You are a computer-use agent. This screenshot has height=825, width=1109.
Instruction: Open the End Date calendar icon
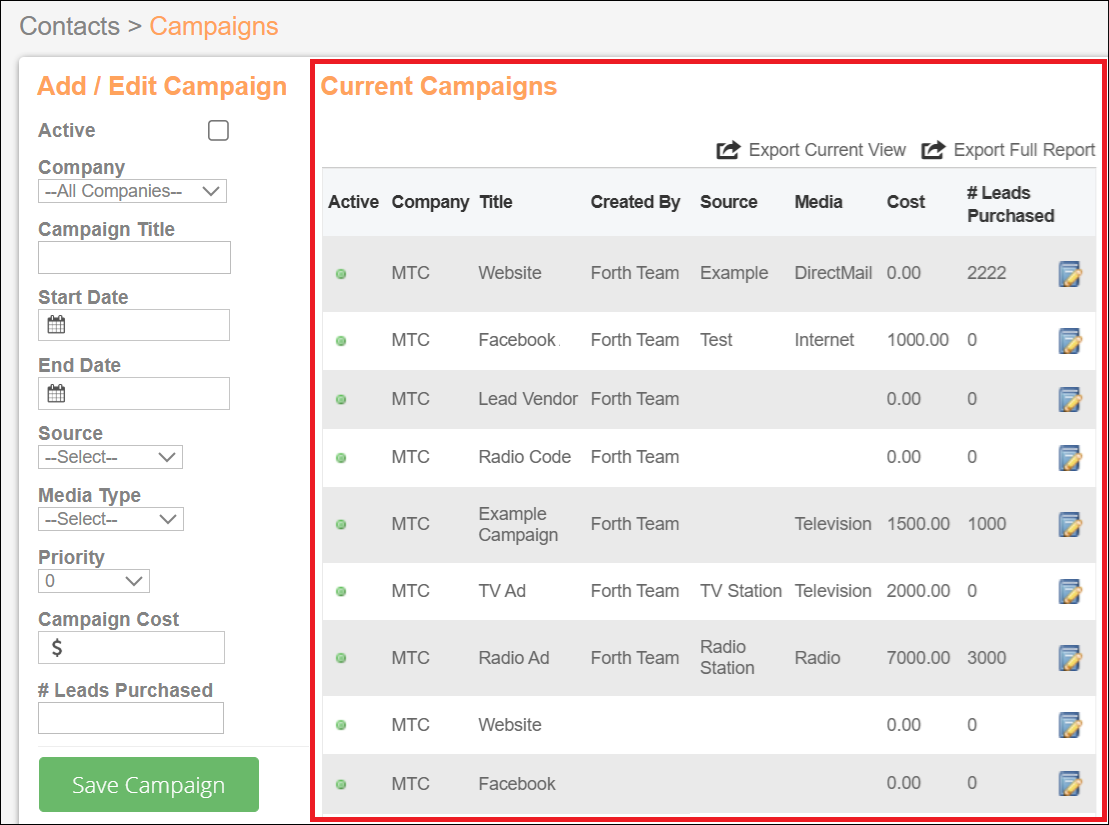point(56,393)
